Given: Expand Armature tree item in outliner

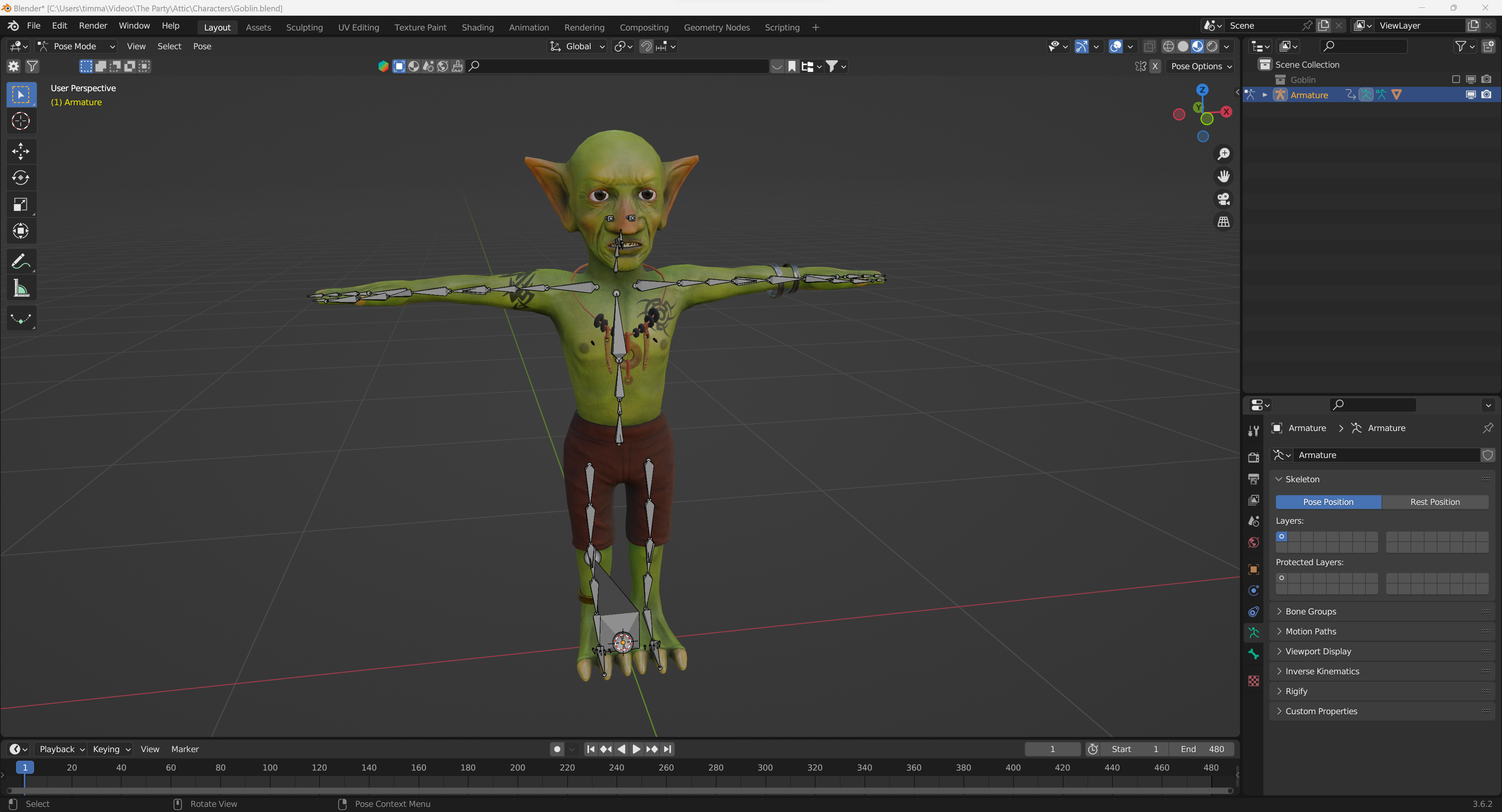Looking at the screenshot, I should point(1265,95).
